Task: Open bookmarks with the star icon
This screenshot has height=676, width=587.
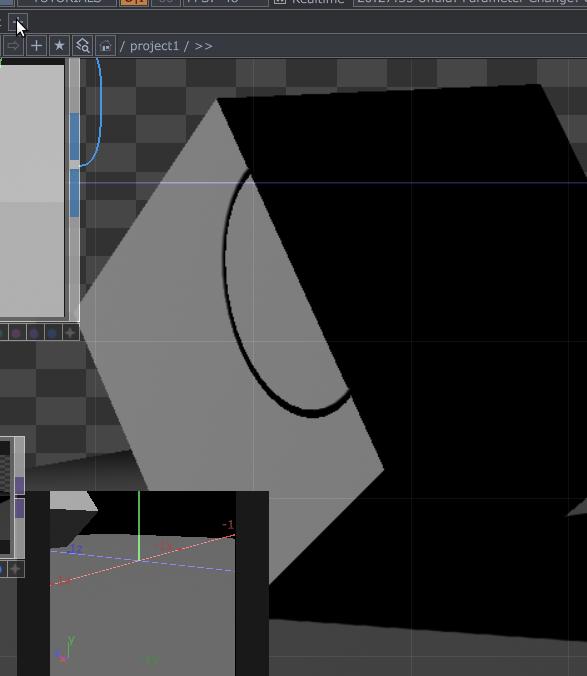Action: tap(59, 46)
